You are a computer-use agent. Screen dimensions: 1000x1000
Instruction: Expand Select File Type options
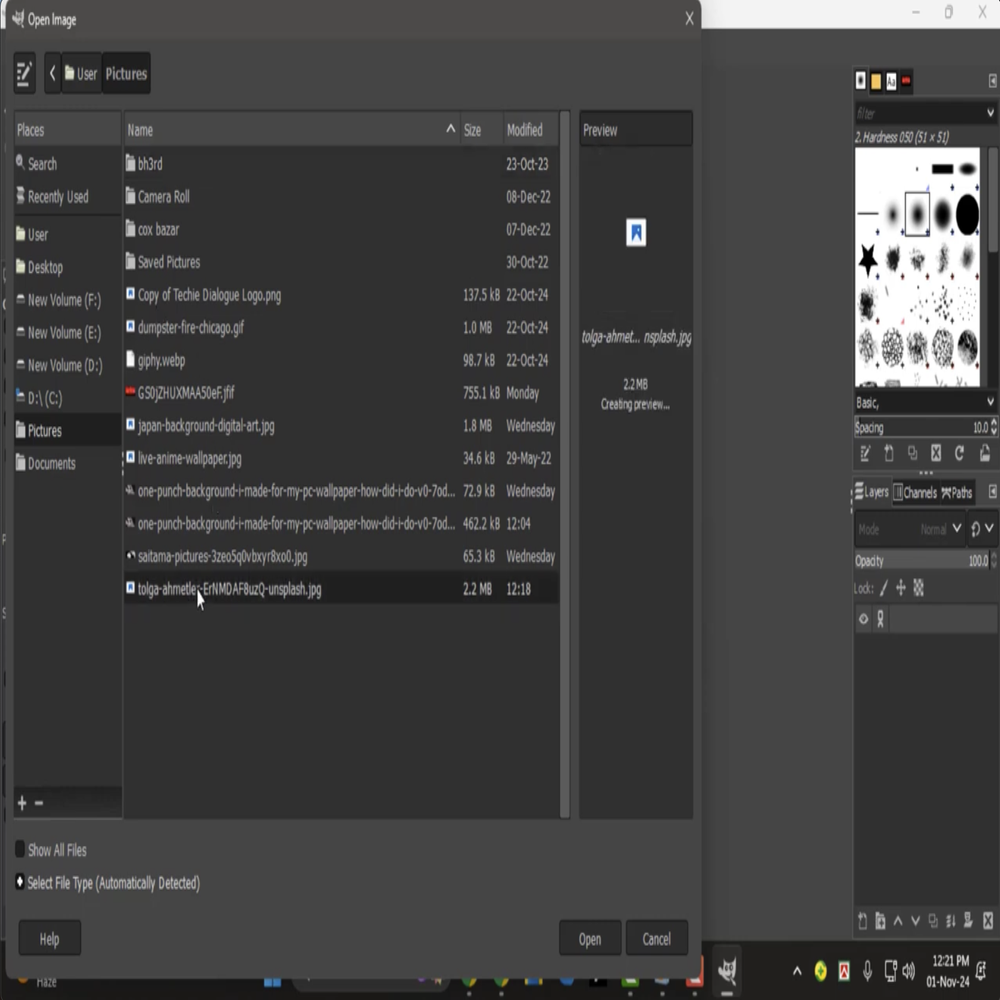click(x=20, y=883)
